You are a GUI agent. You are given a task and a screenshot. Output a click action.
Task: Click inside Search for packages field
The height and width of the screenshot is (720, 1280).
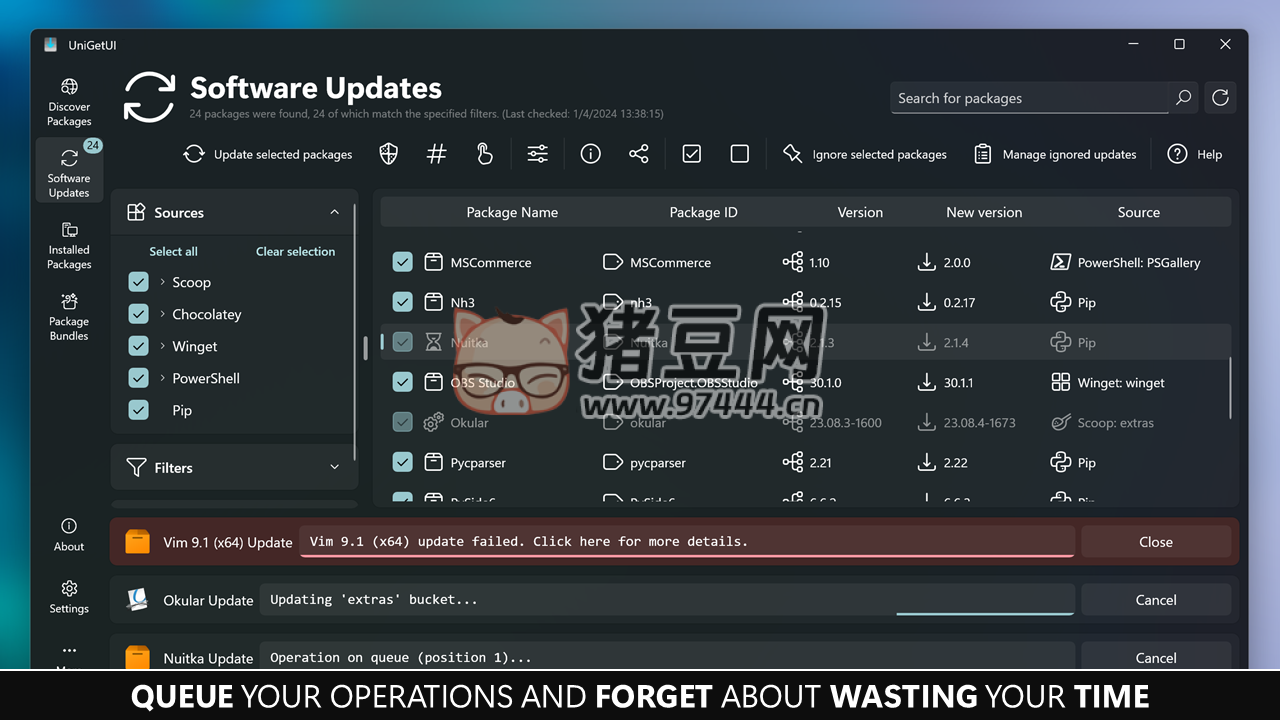(1029, 98)
